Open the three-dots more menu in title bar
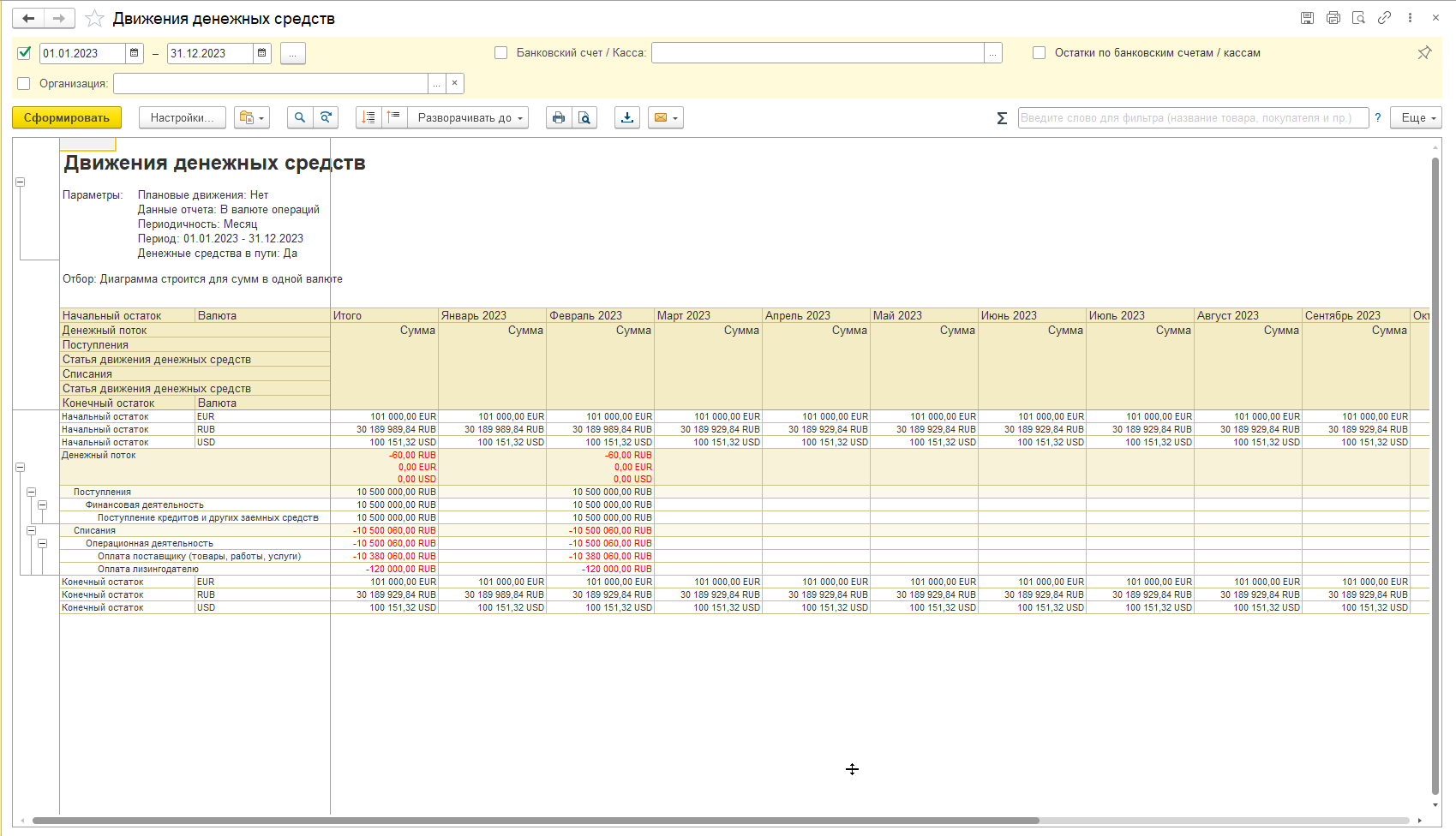The height and width of the screenshot is (836, 1456). (1410, 18)
